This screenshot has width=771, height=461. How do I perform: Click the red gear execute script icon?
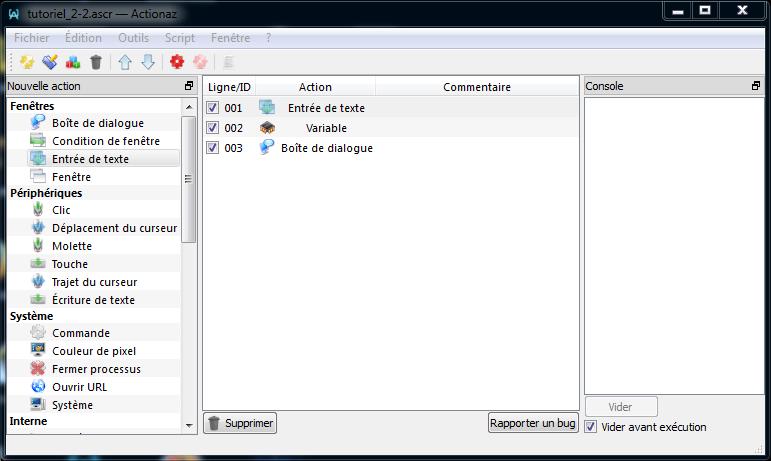coord(177,62)
